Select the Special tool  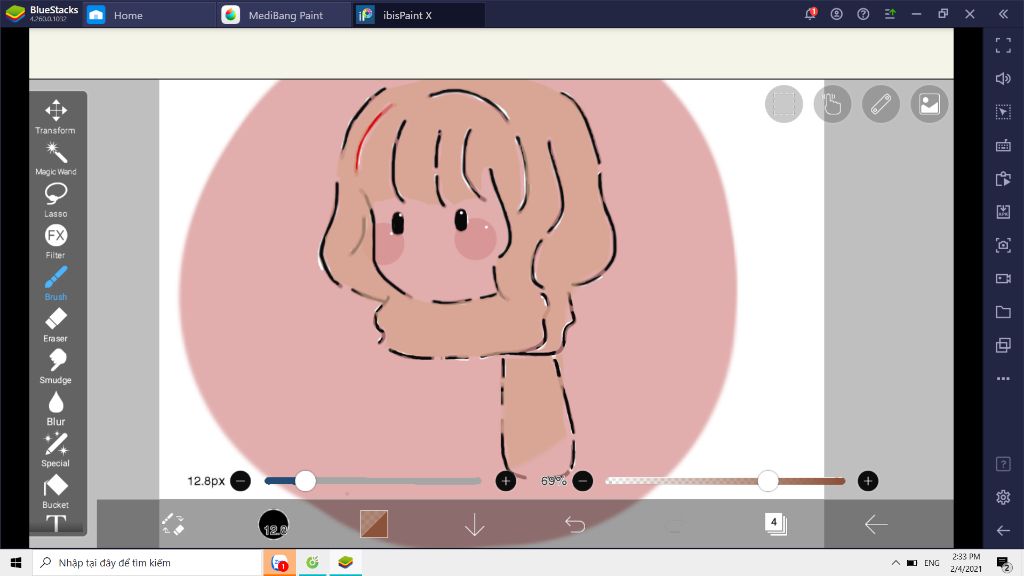pos(56,450)
